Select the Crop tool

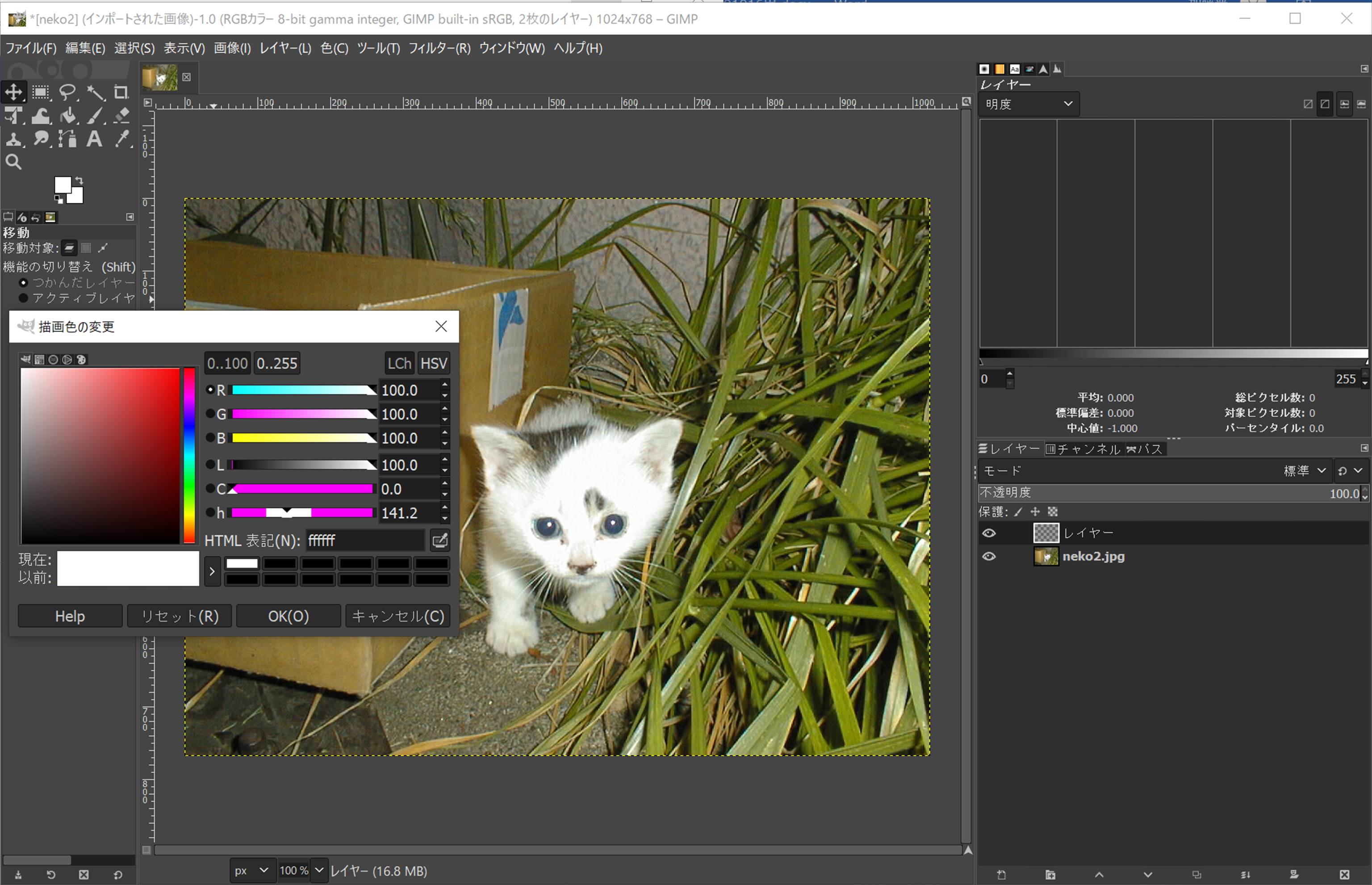point(121,92)
